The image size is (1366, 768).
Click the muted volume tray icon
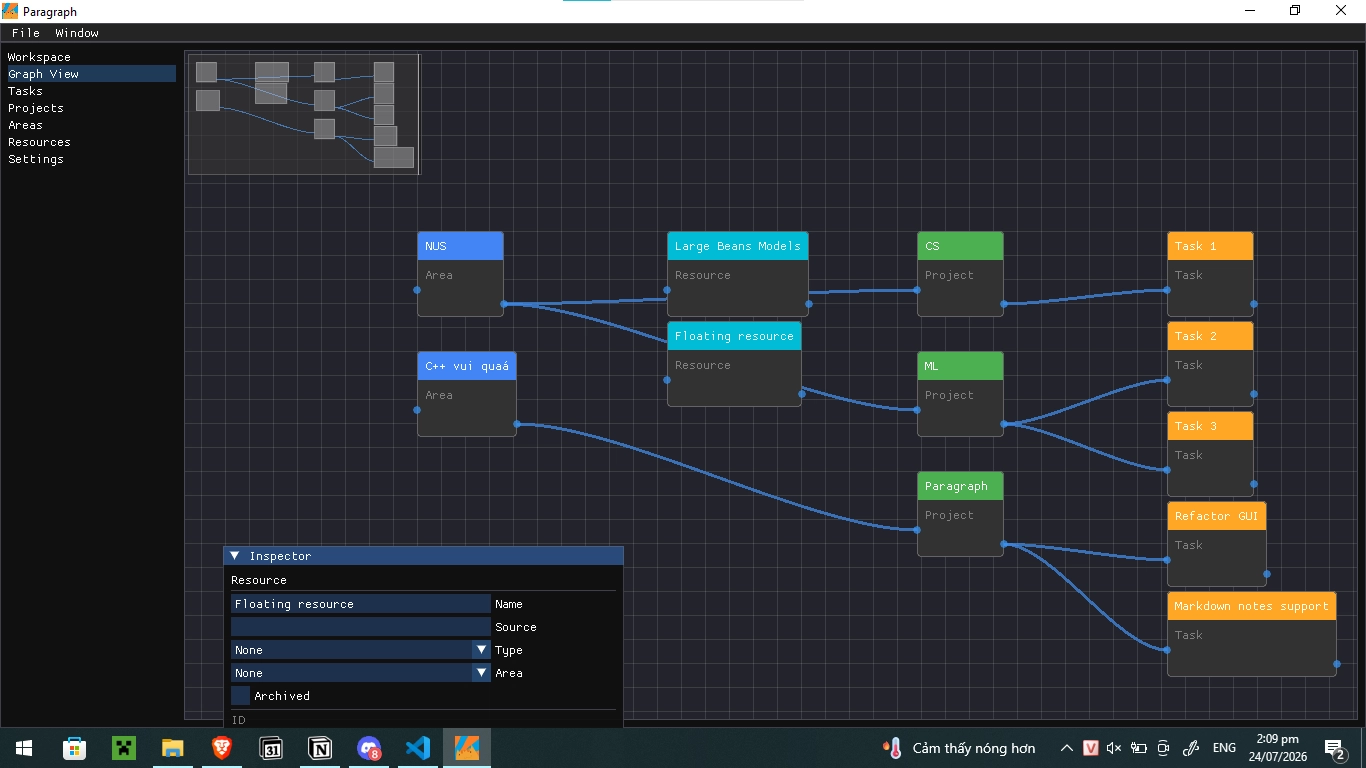1114,748
